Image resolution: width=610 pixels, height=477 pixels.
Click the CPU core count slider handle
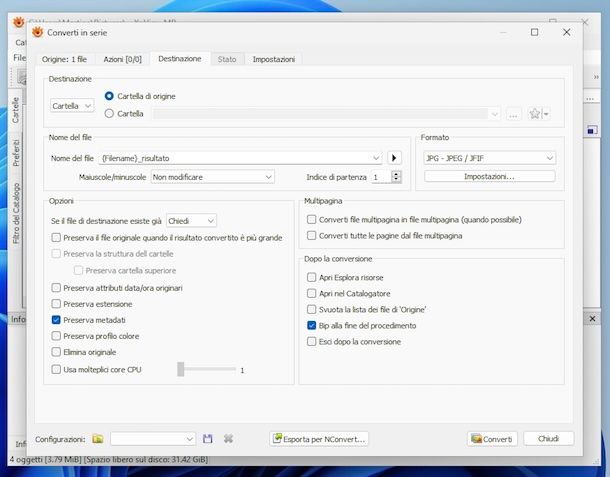point(181,369)
